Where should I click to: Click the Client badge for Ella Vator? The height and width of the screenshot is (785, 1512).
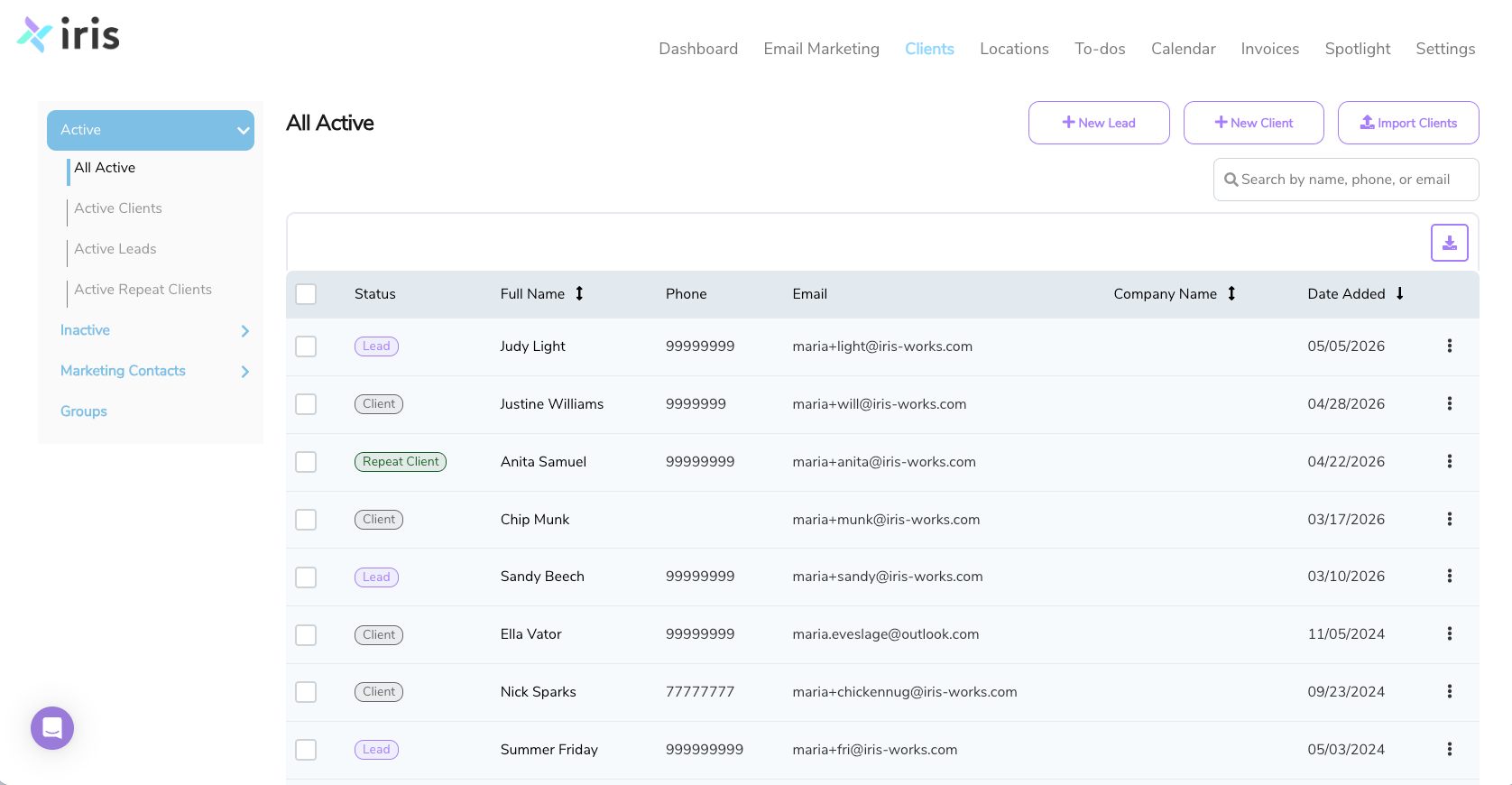click(379, 635)
